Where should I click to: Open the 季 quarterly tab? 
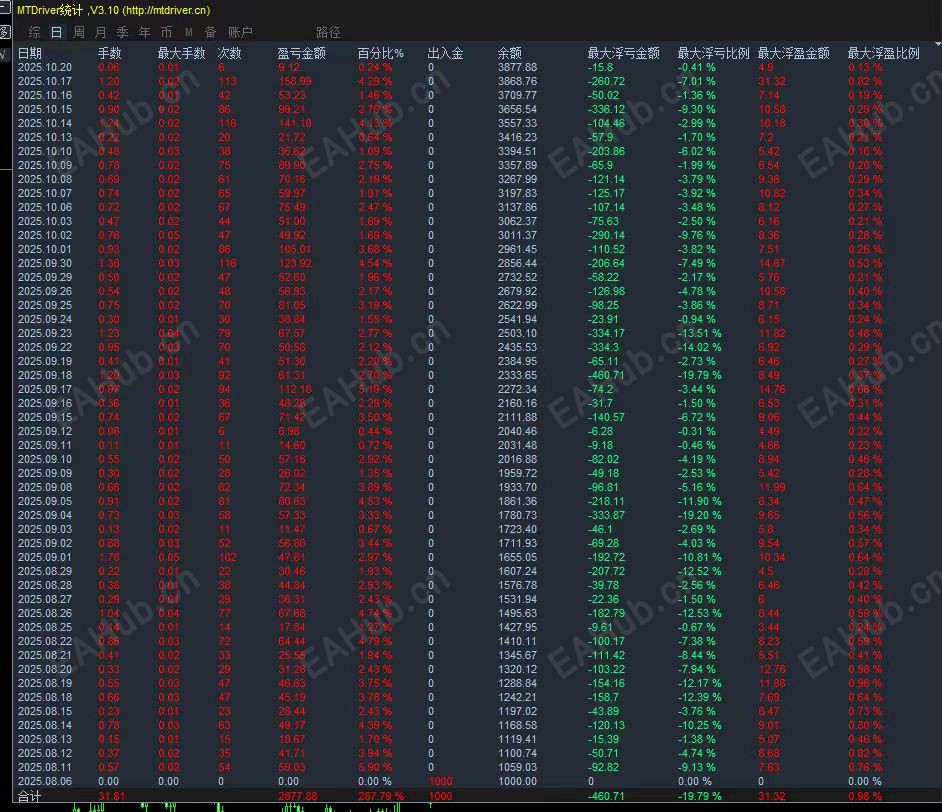coord(123,32)
